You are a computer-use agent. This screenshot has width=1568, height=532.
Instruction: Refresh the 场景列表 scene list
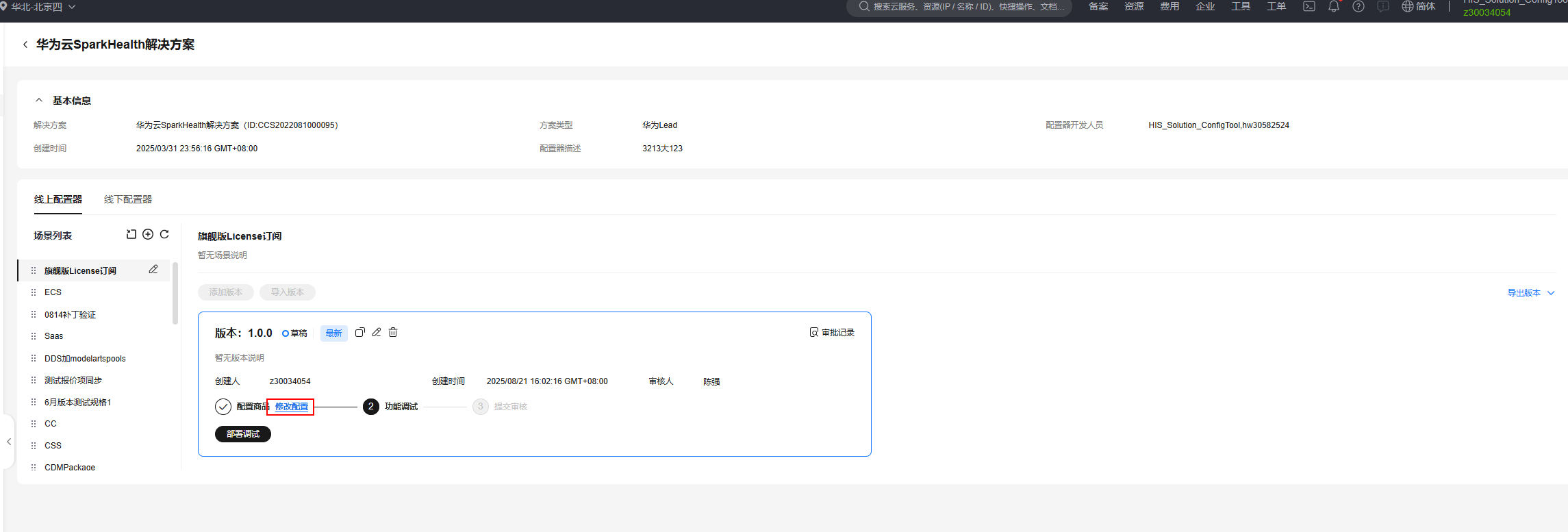[x=164, y=234]
